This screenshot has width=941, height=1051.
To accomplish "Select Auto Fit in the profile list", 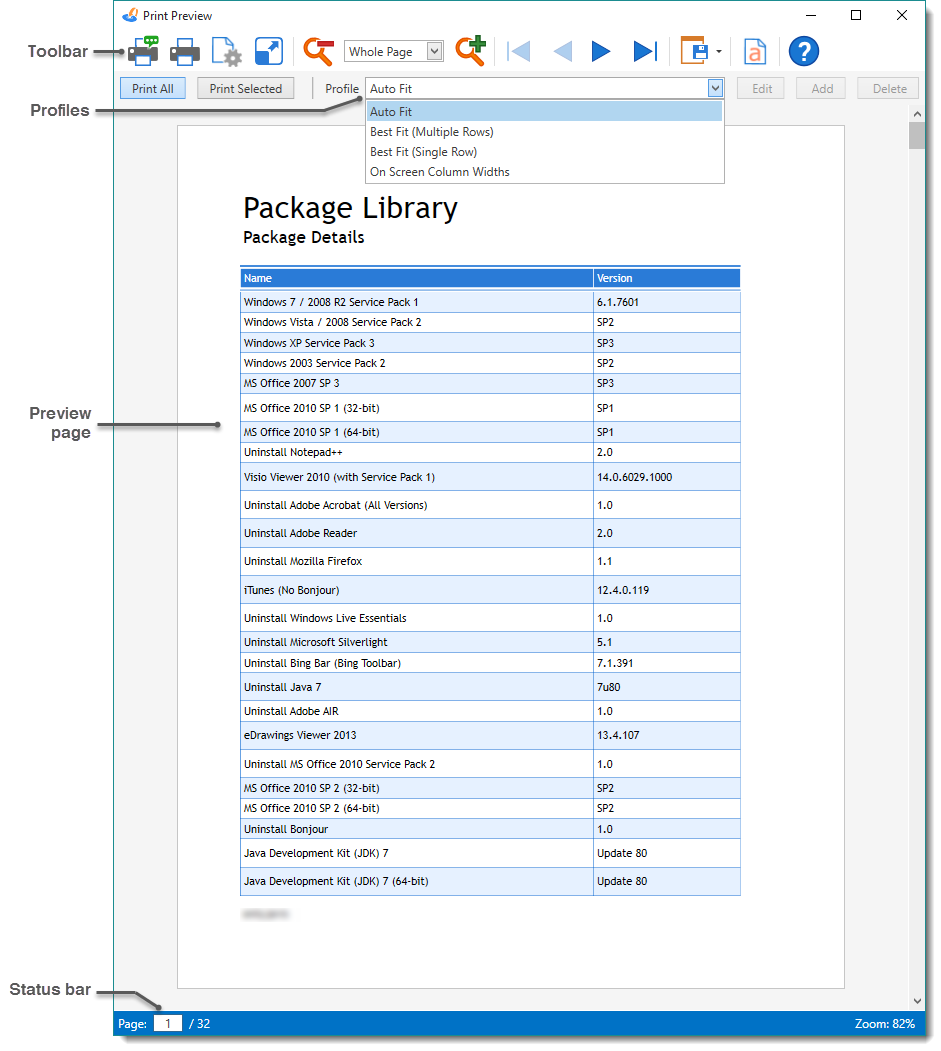I will point(544,111).
